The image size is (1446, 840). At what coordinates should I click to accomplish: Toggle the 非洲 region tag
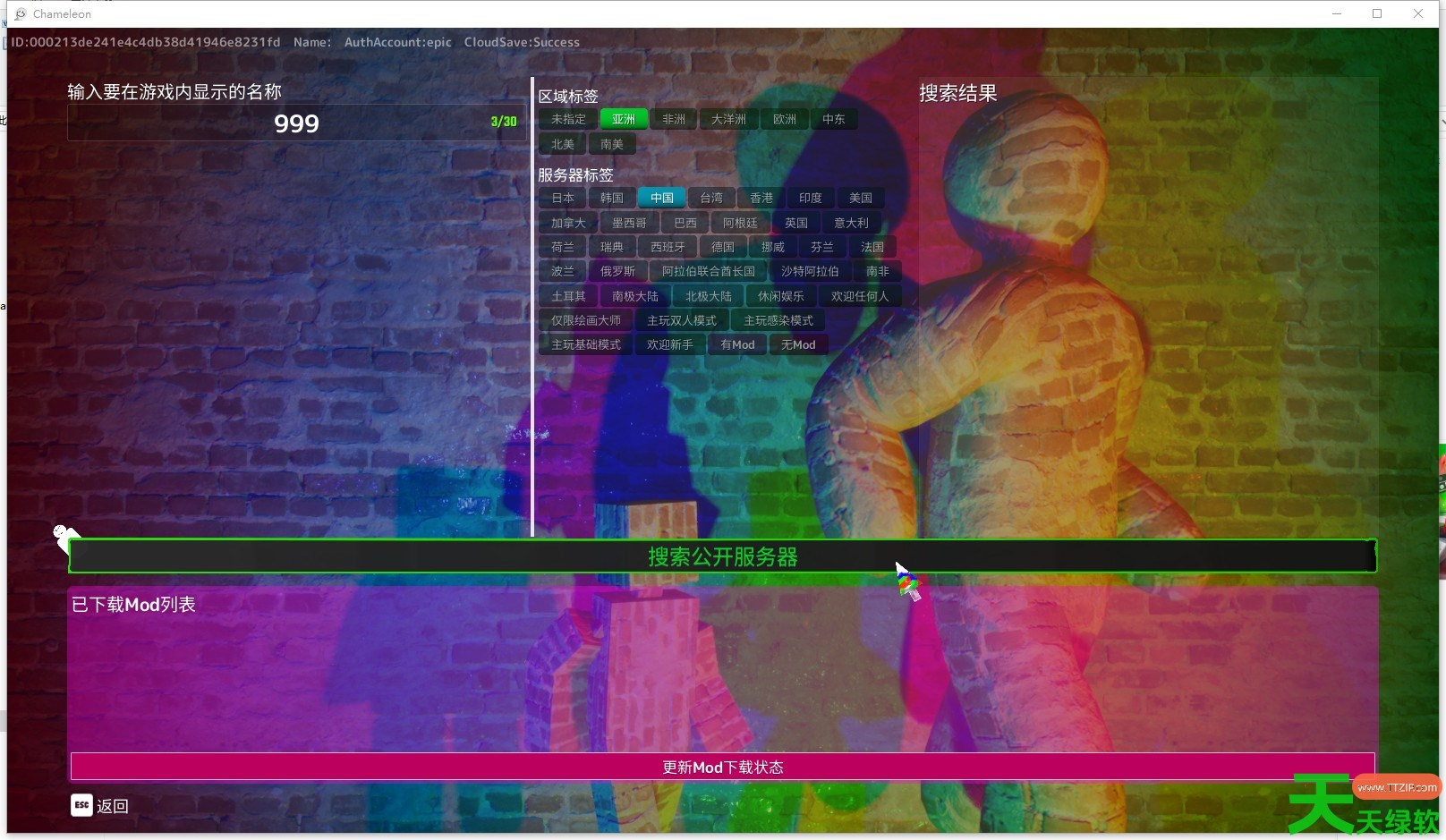tap(674, 119)
